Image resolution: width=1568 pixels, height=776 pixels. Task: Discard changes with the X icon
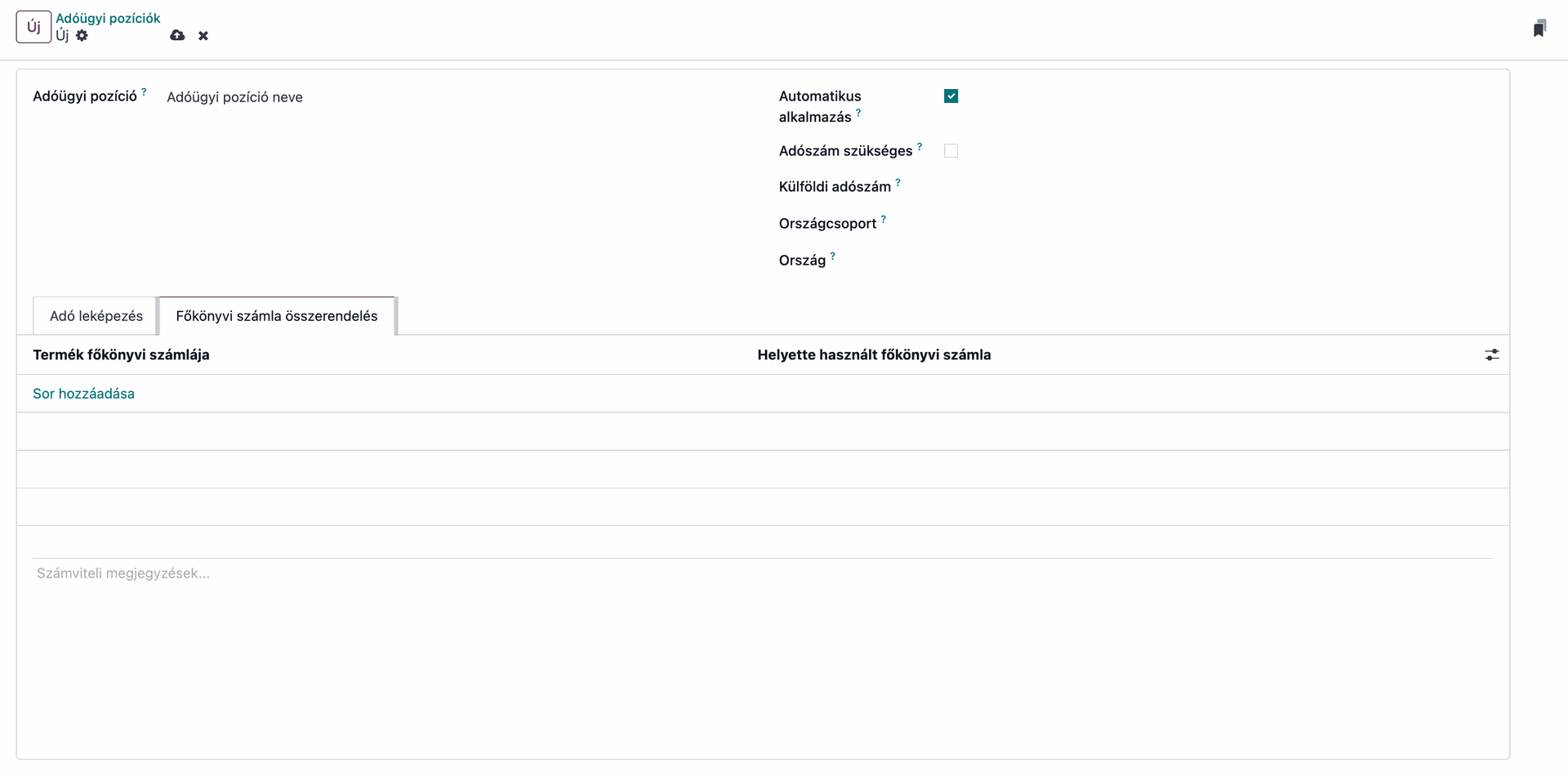(x=203, y=36)
